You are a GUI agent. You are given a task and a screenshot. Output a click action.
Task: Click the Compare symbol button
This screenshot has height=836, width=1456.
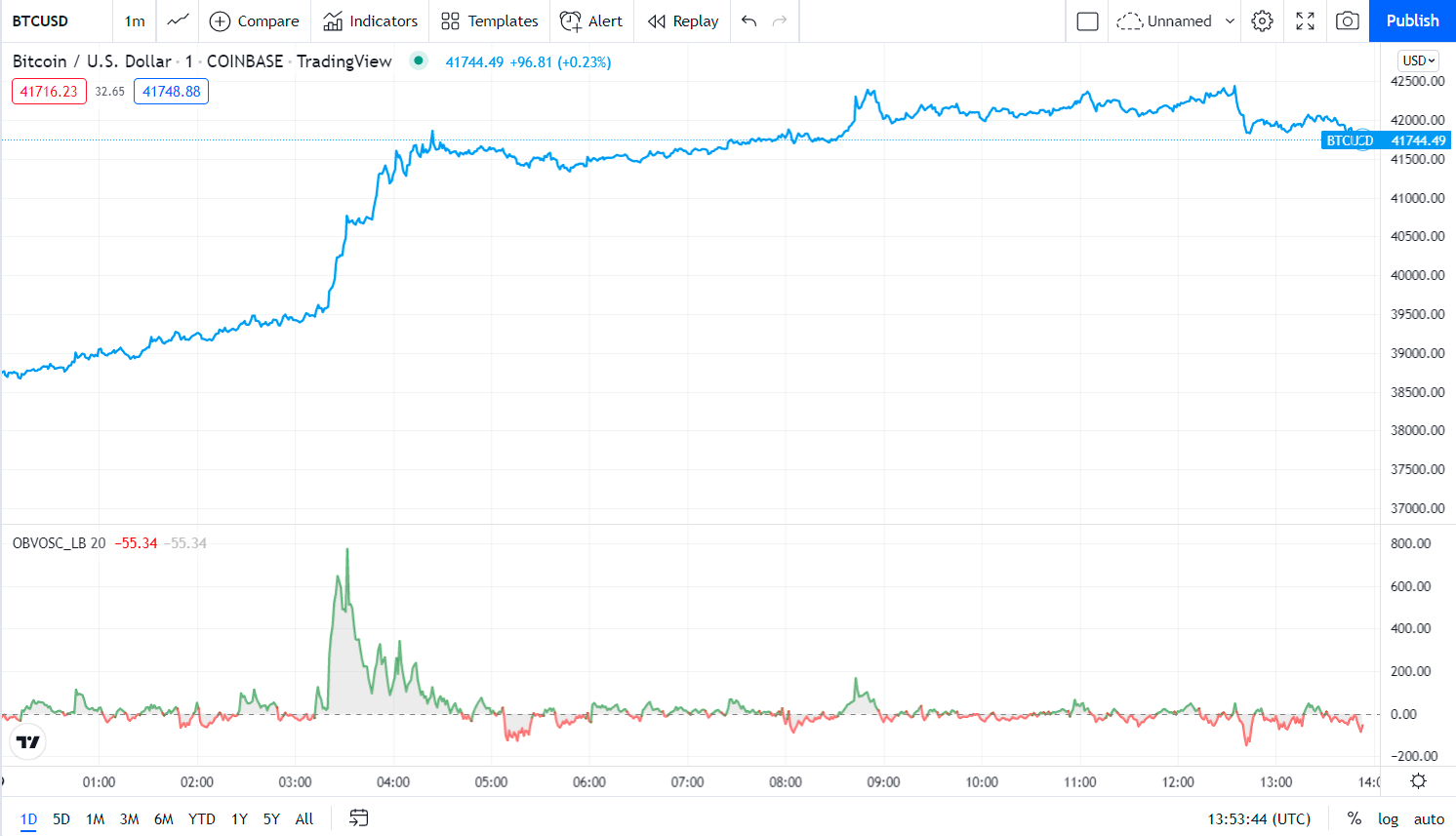click(x=255, y=21)
